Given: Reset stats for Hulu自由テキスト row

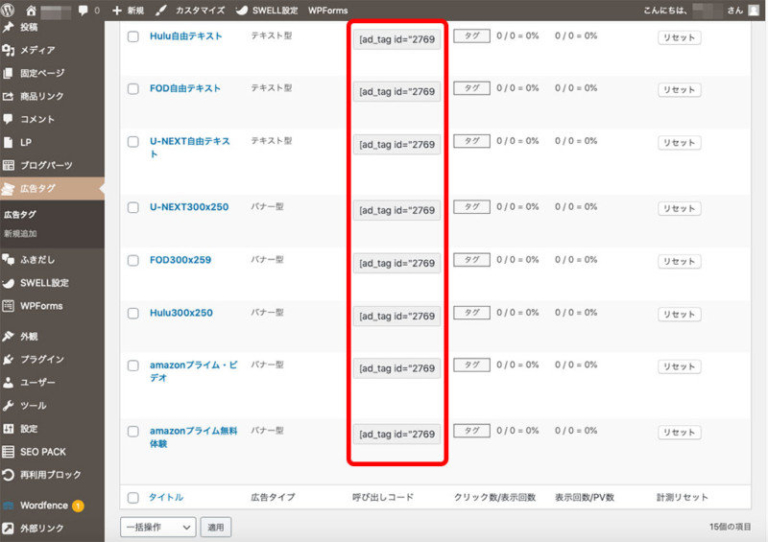Looking at the screenshot, I should pyautogui.click(x=679, y=38).
